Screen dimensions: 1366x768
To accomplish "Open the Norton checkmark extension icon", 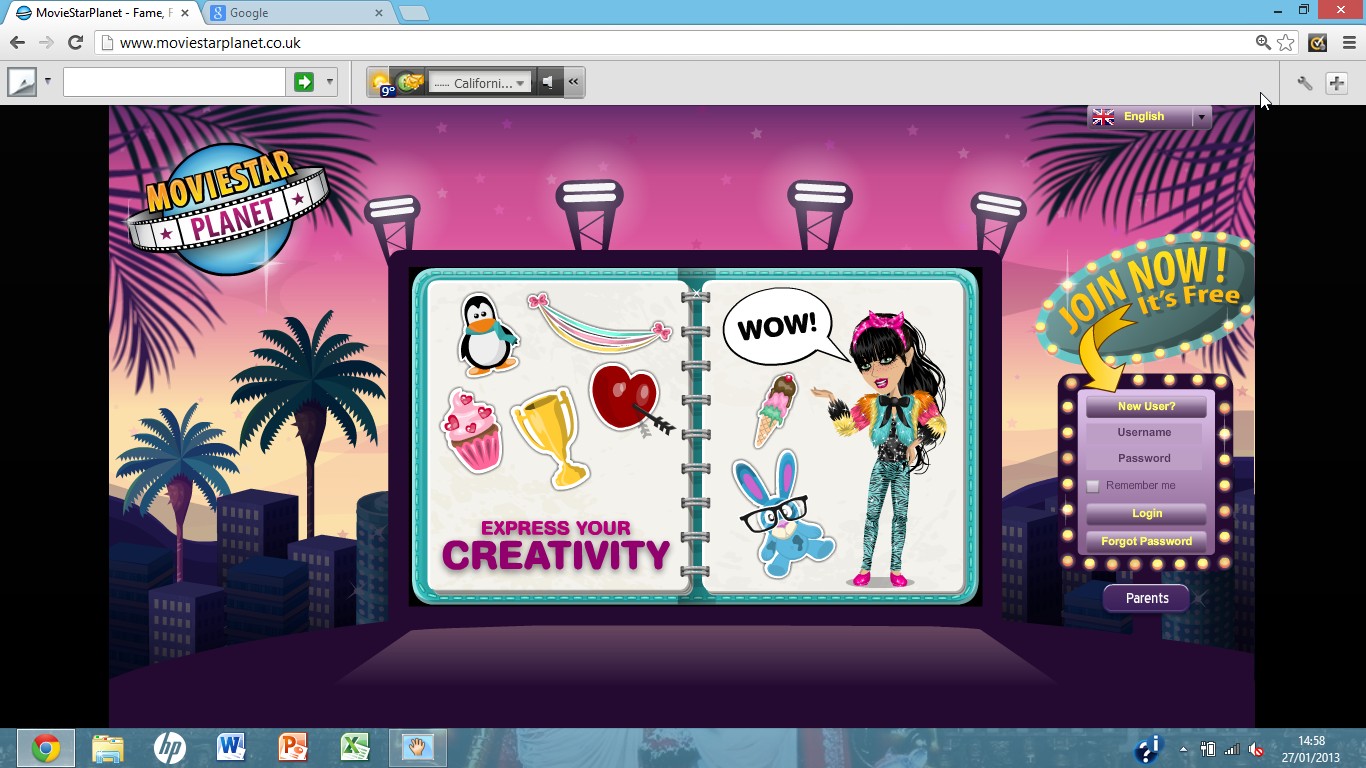I will (1317, 43).
